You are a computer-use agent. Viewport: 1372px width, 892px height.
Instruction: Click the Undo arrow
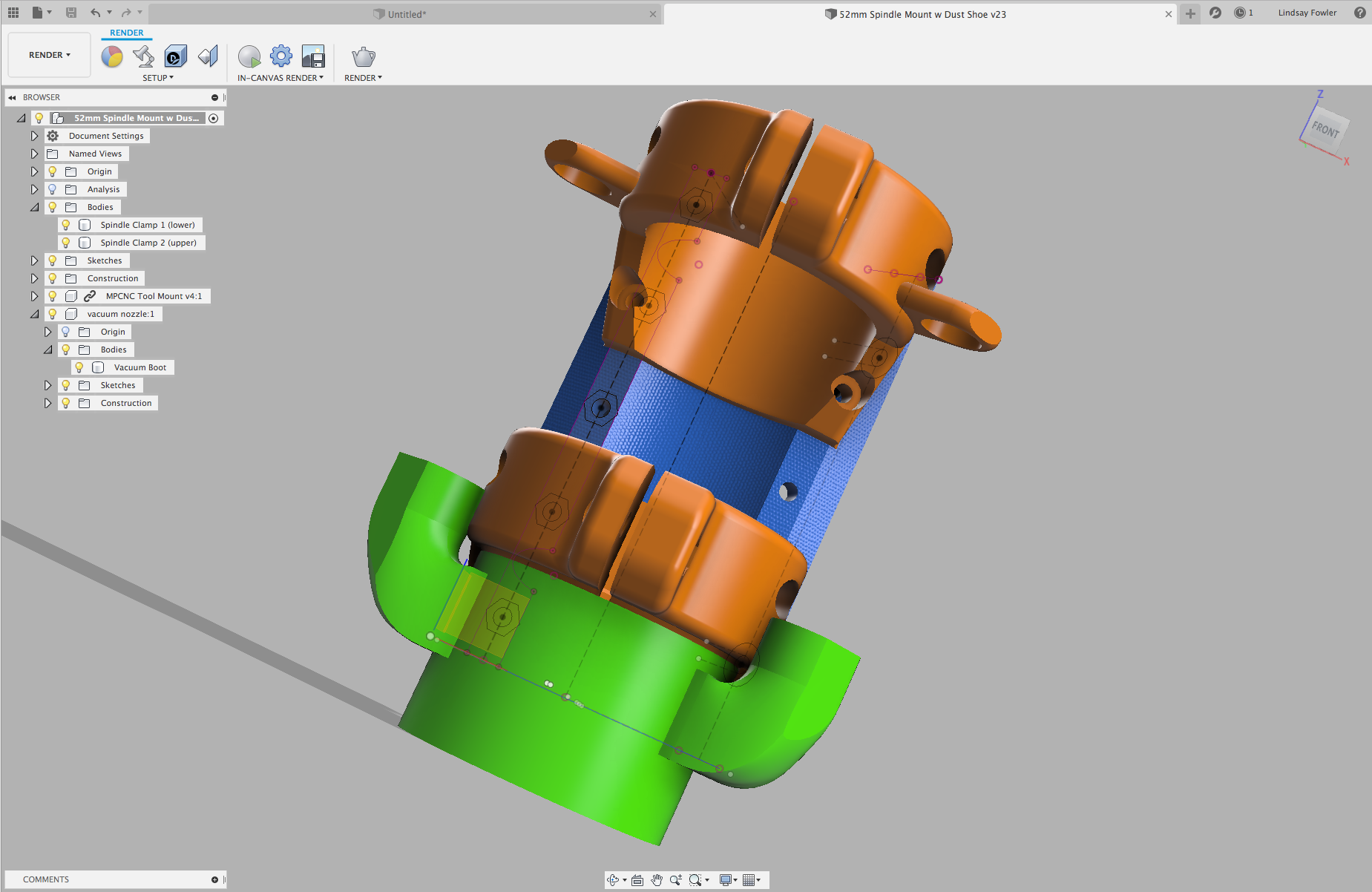pyautogui.click(x=95, y=13)
